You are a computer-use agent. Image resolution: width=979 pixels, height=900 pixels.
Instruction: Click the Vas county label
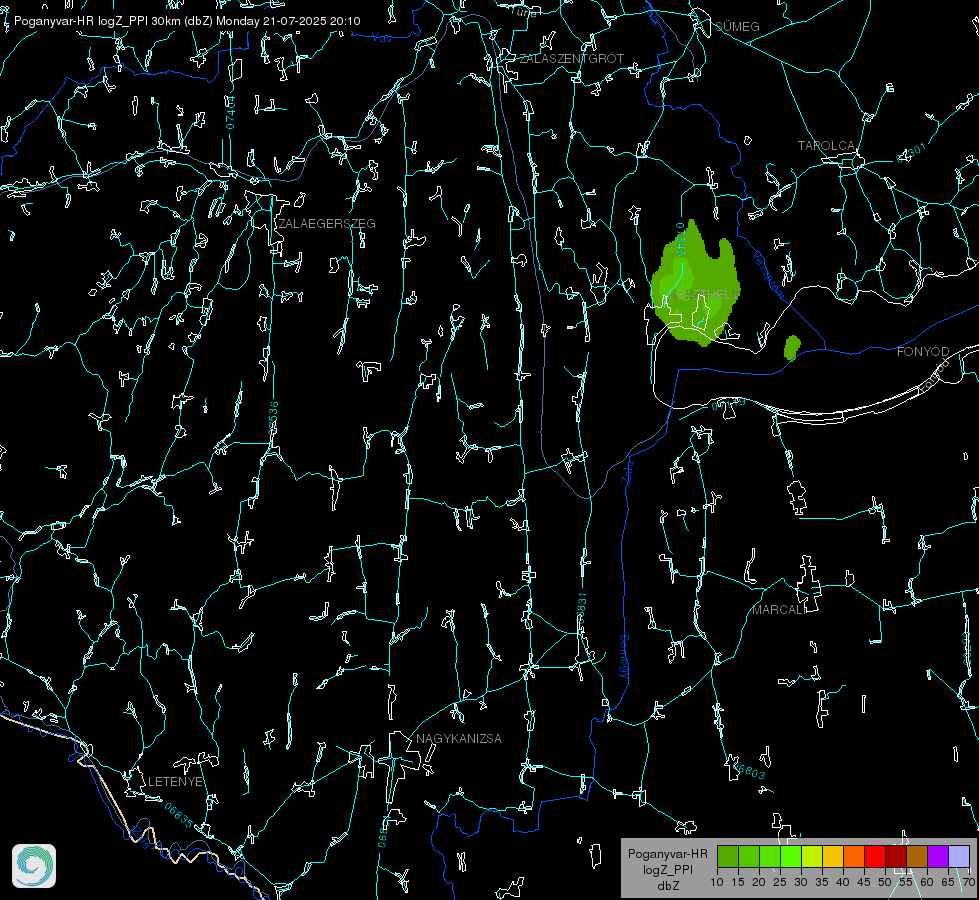tap(381, 39)
